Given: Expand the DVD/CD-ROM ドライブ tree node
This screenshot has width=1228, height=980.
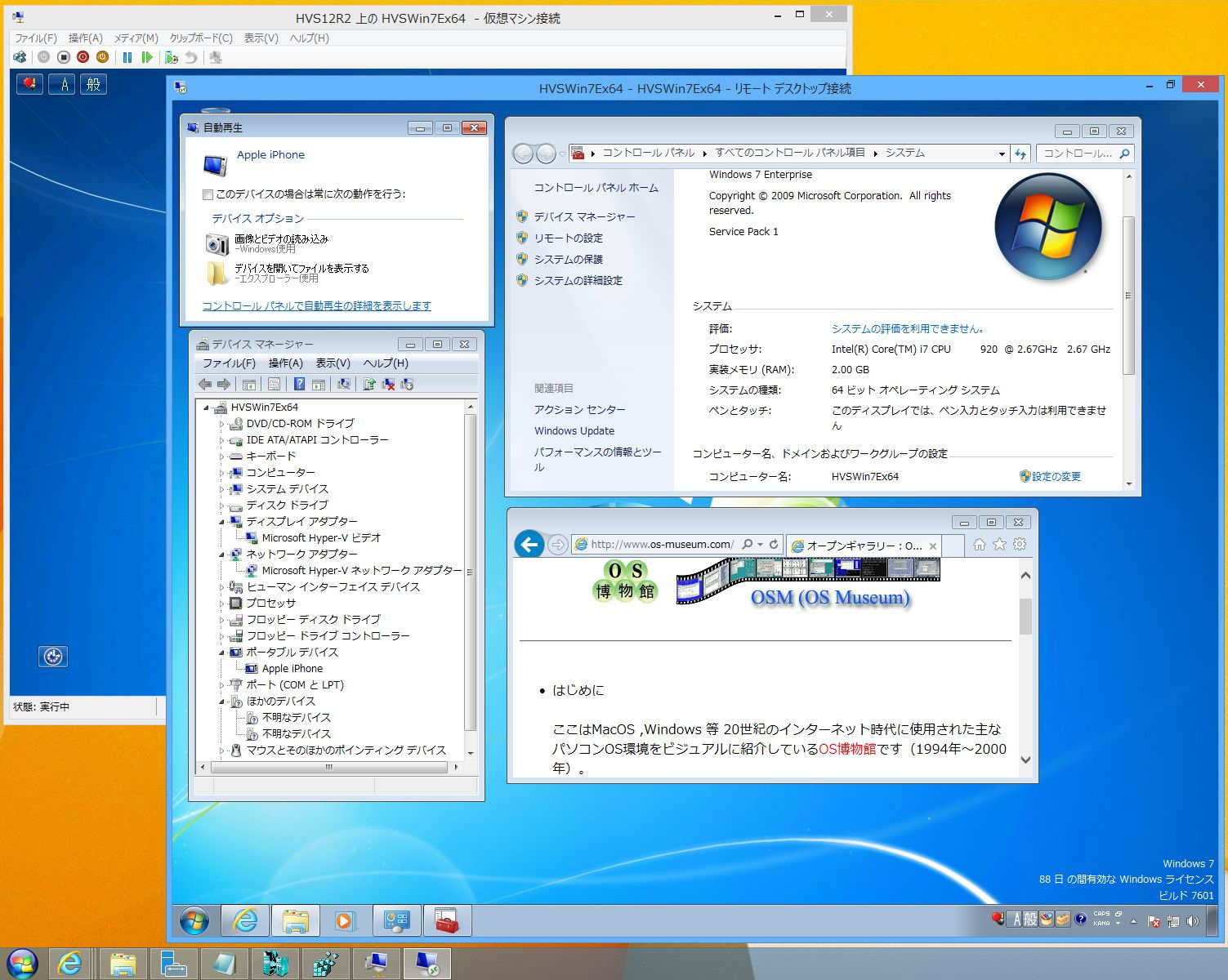Looking at the screenshot, I should tap(221, 424).
